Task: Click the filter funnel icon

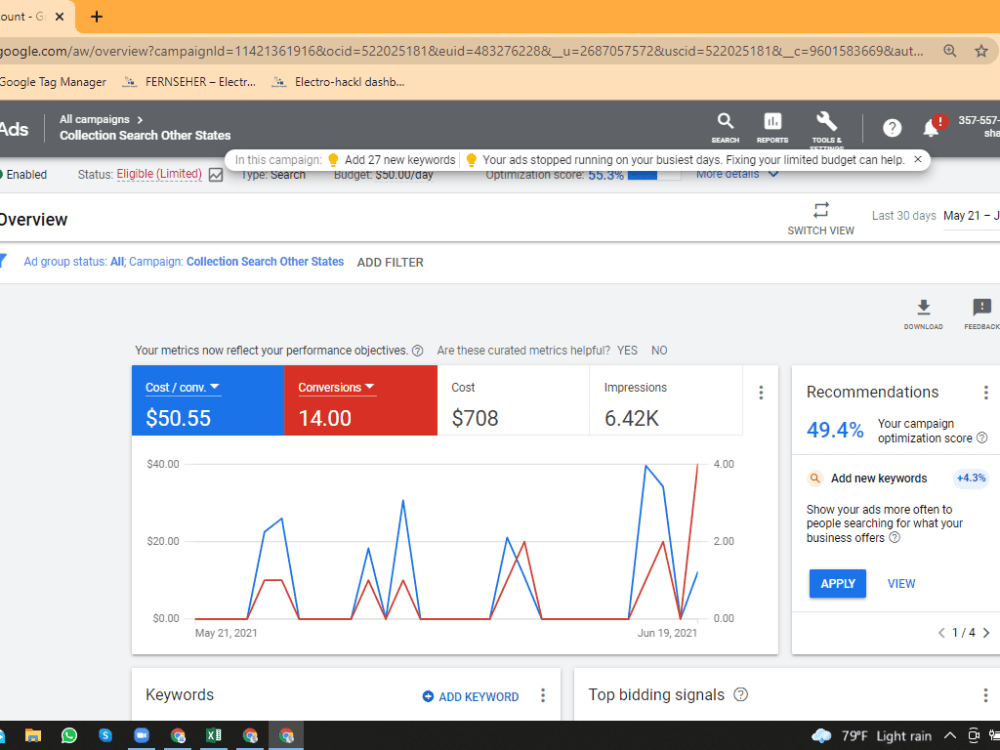Action: pos(3,260)
